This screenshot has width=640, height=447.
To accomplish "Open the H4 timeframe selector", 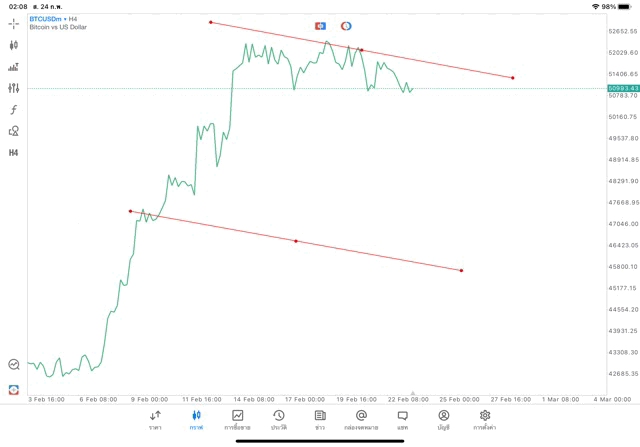I will [x=14, y=153].
